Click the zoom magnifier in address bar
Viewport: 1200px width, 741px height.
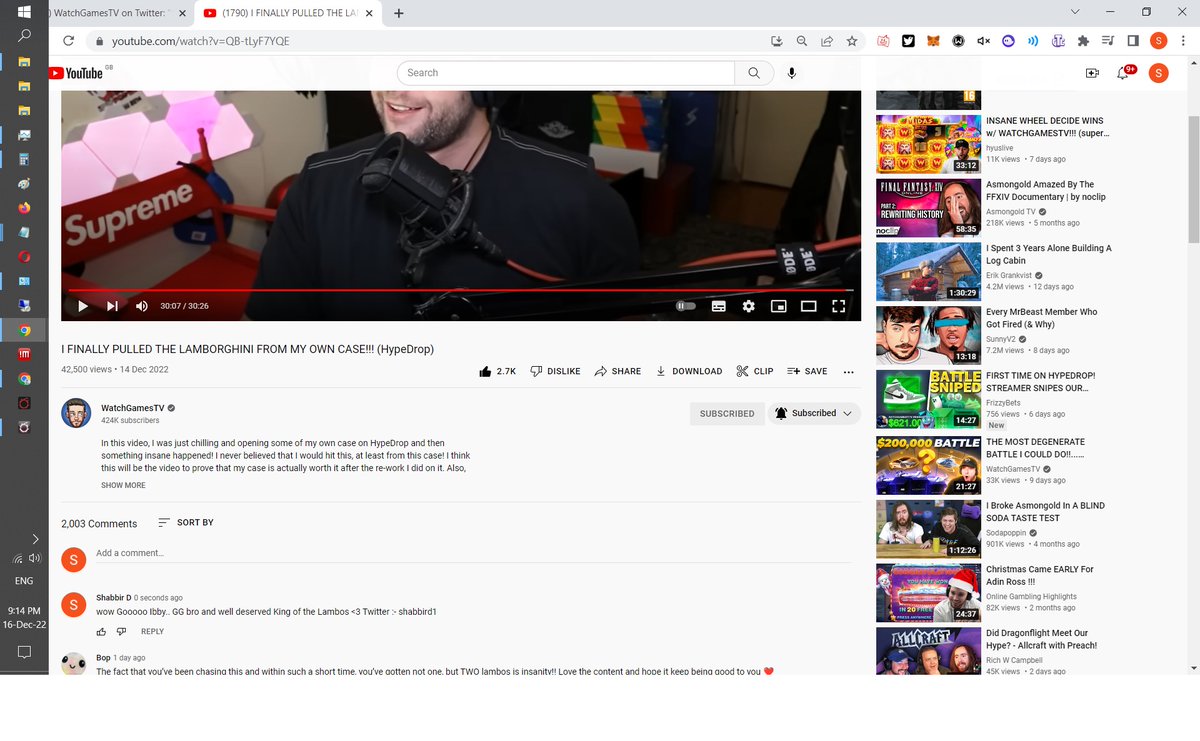tap(801, 41)
